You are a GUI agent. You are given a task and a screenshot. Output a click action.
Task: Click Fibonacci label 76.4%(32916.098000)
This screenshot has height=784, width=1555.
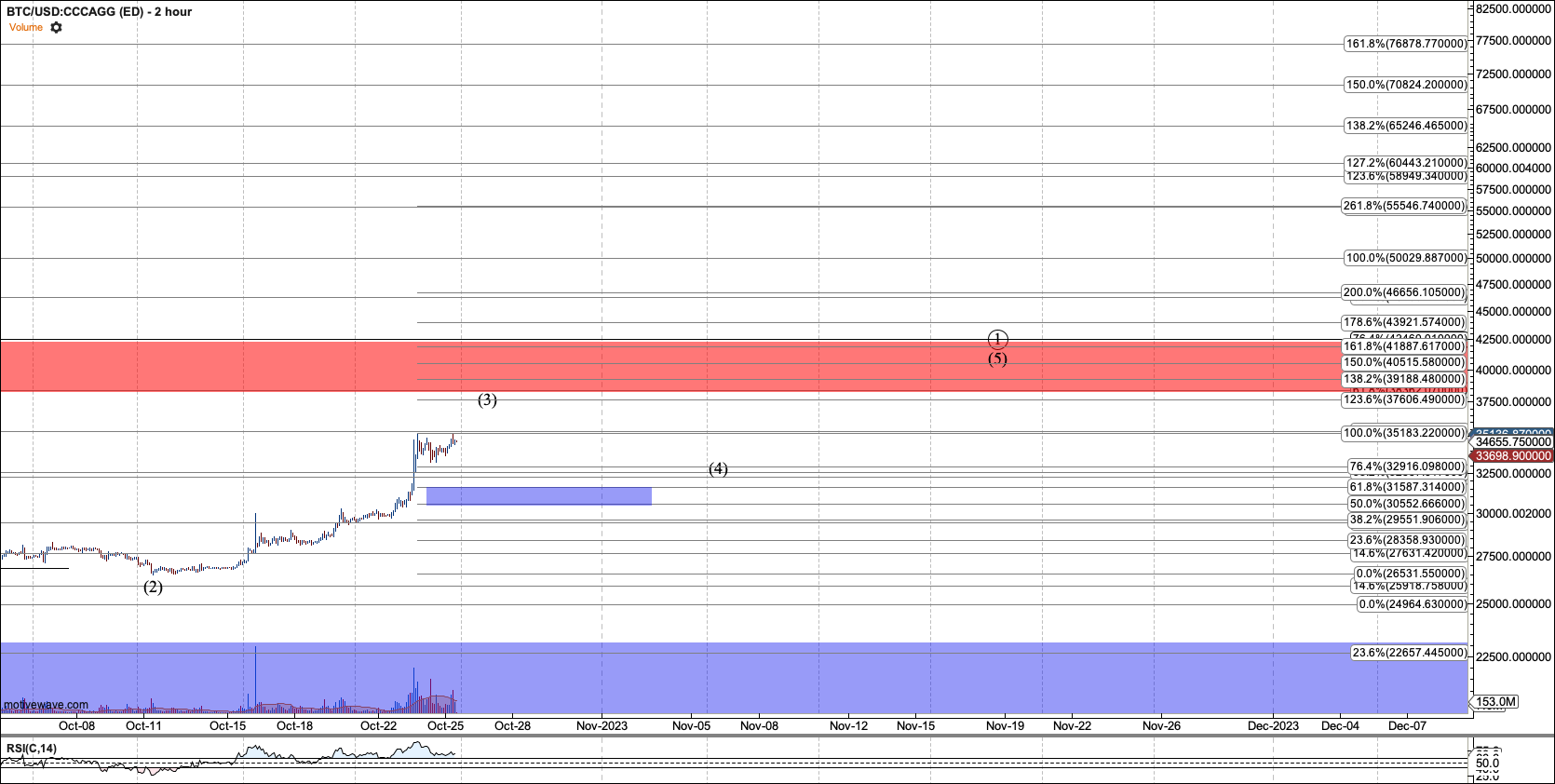pos(1407,466)
